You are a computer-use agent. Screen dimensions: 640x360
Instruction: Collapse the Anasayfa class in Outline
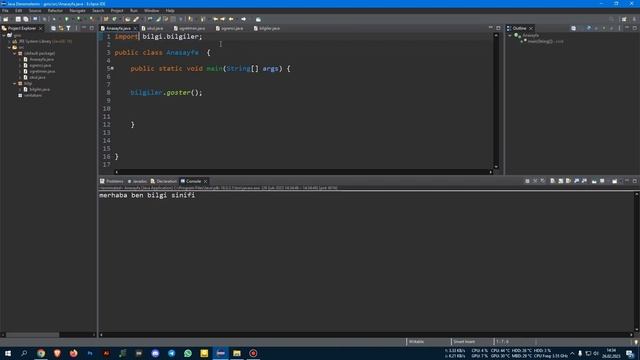510,36
